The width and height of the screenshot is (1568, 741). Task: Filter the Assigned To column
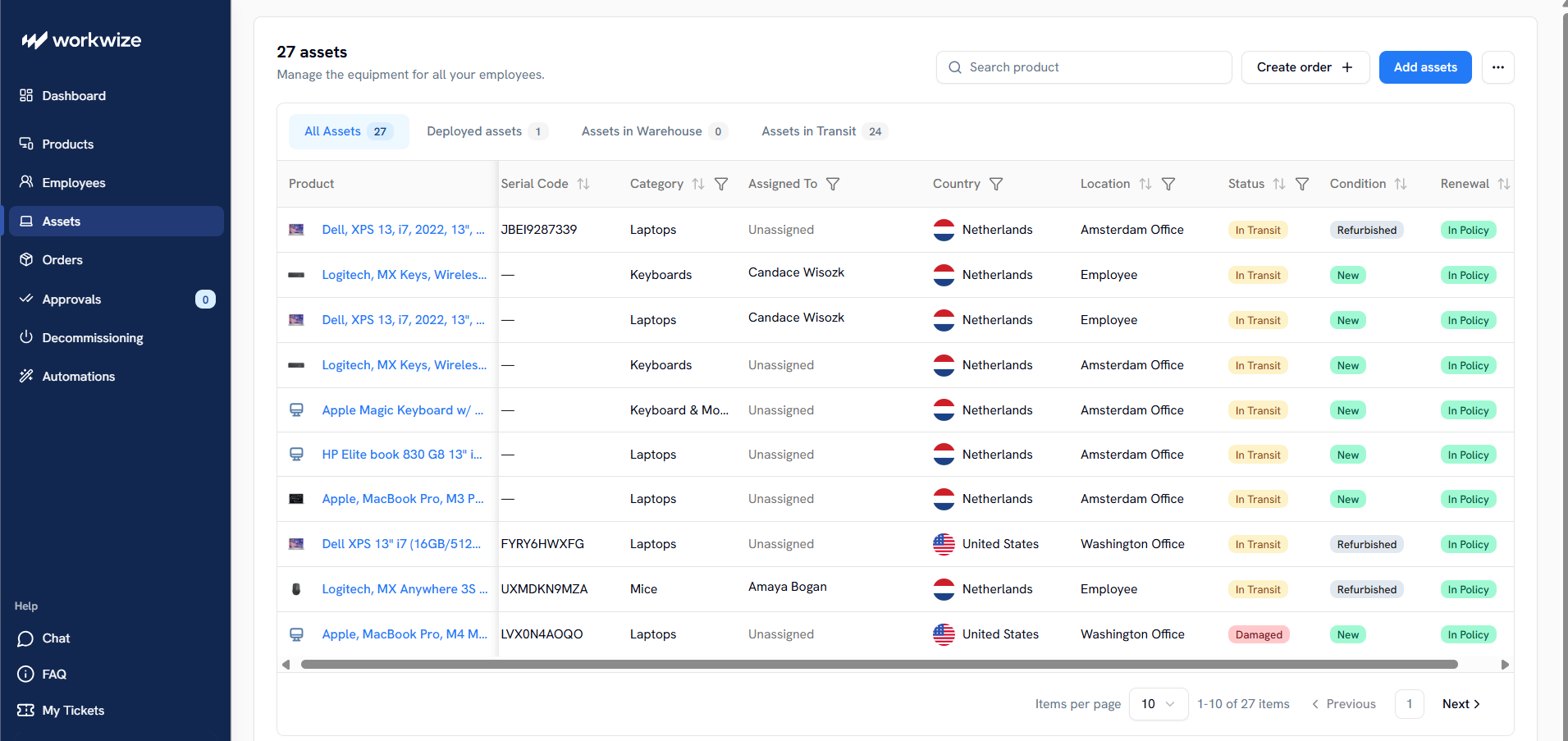pos(833,184)
